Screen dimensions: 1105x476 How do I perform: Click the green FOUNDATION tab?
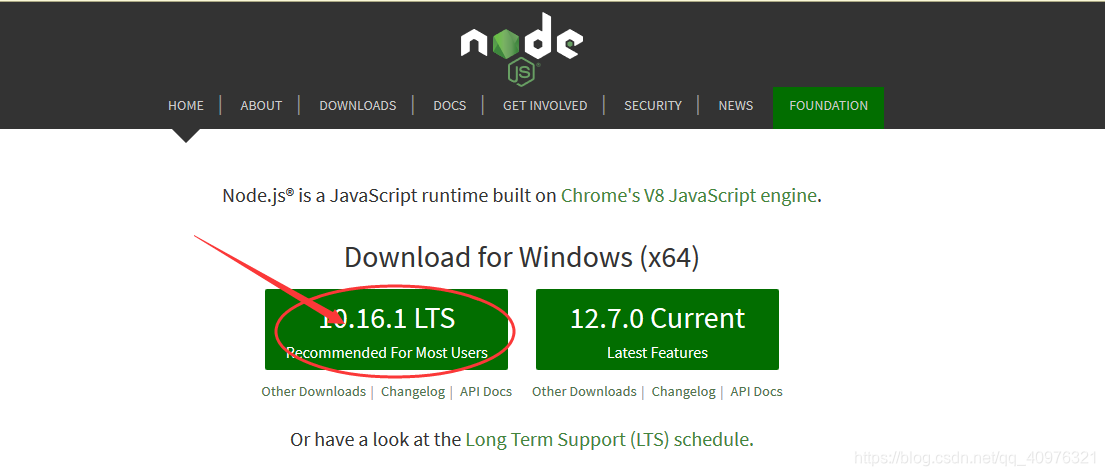coord(828,107)
